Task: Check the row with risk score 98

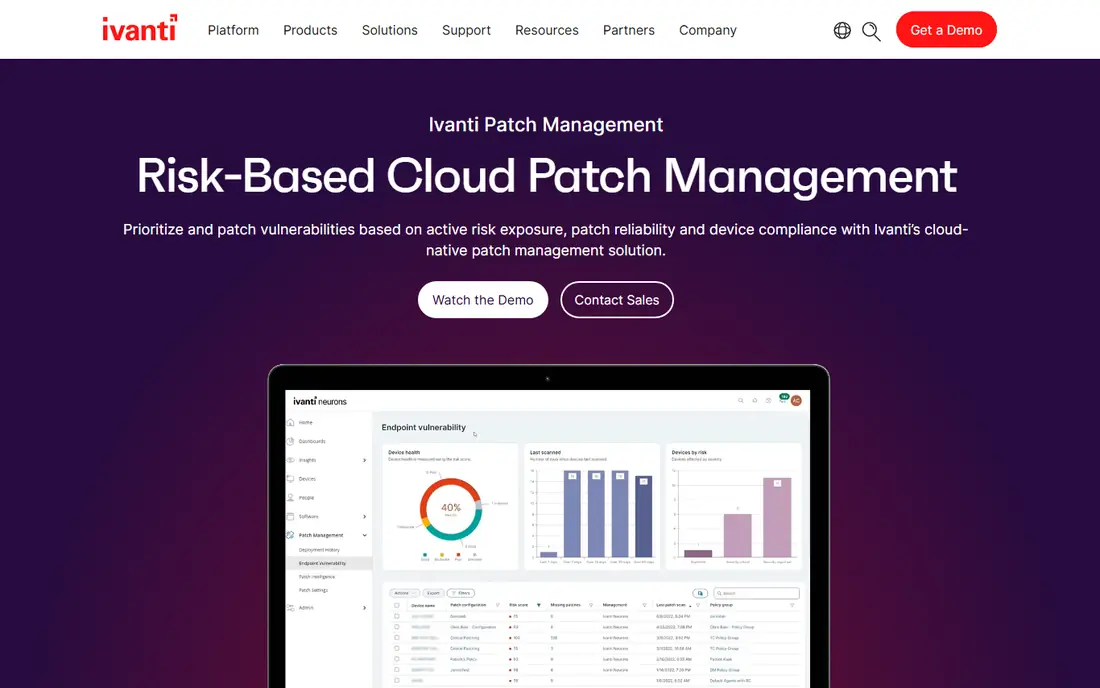Action: [x=396, y=670]
